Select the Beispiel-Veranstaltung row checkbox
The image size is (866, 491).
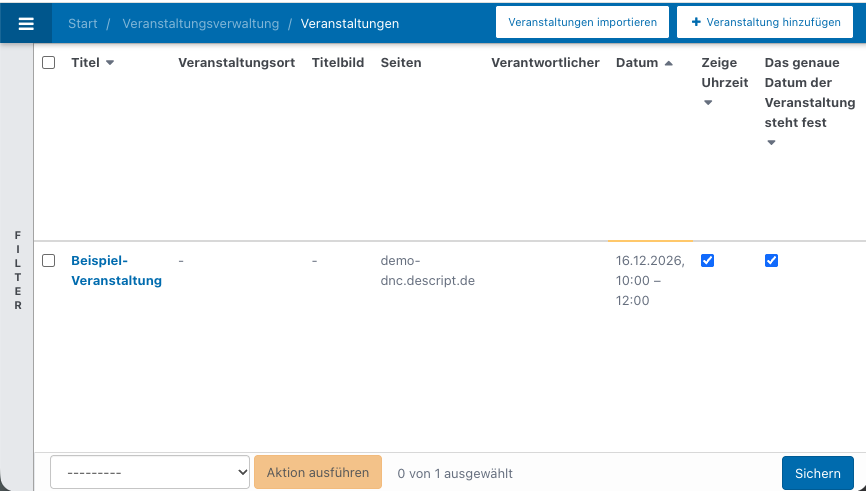tap(49, 260)
